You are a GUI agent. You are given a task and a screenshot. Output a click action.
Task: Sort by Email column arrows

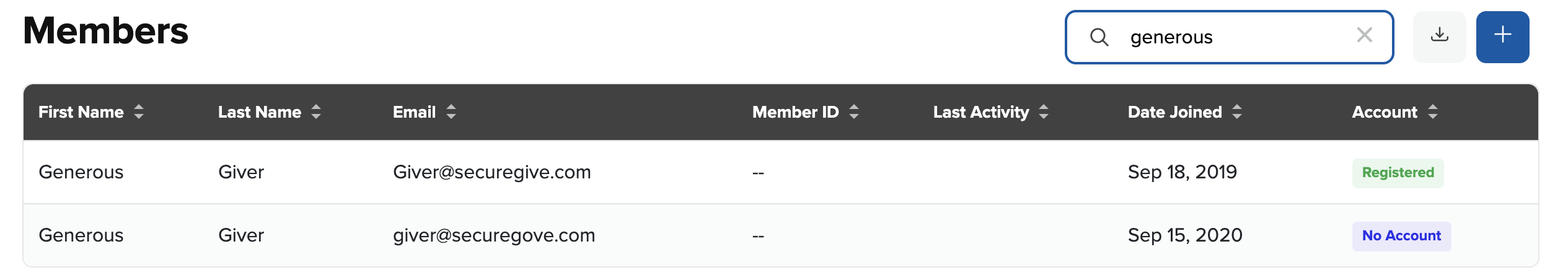tap(451, 112)
